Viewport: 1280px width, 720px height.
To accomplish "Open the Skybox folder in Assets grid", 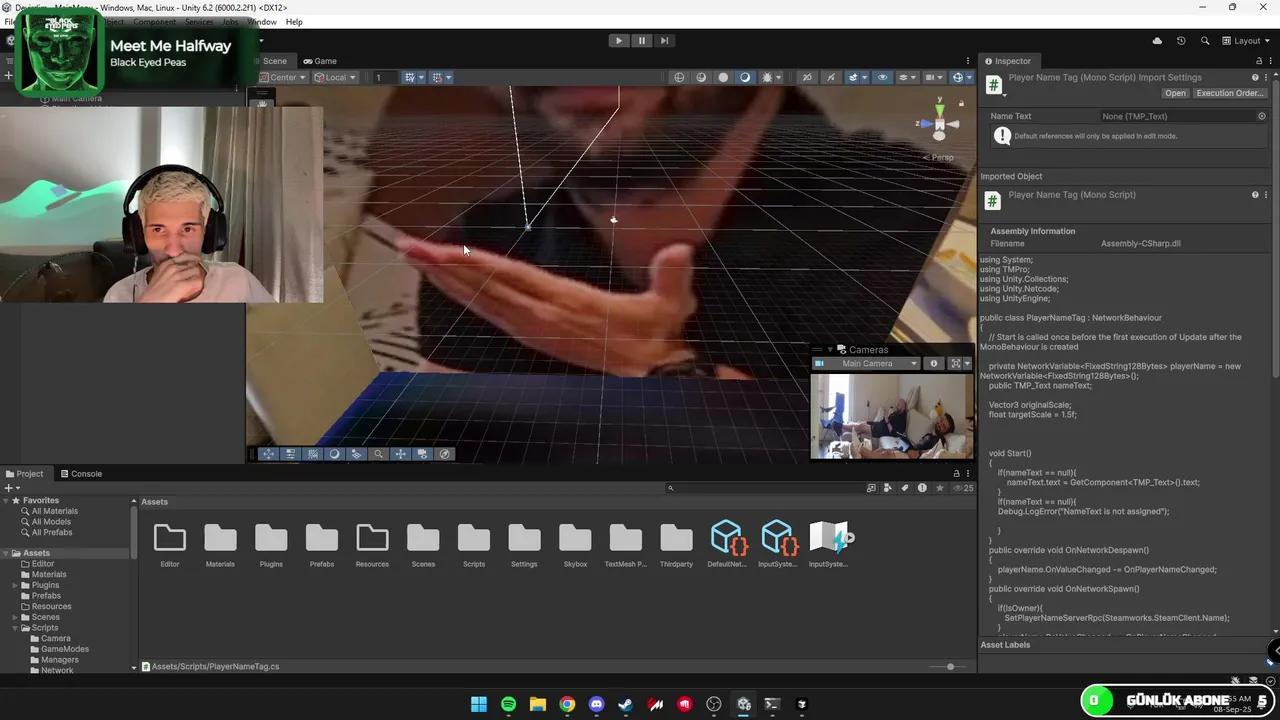I will (x=575, y=545).
